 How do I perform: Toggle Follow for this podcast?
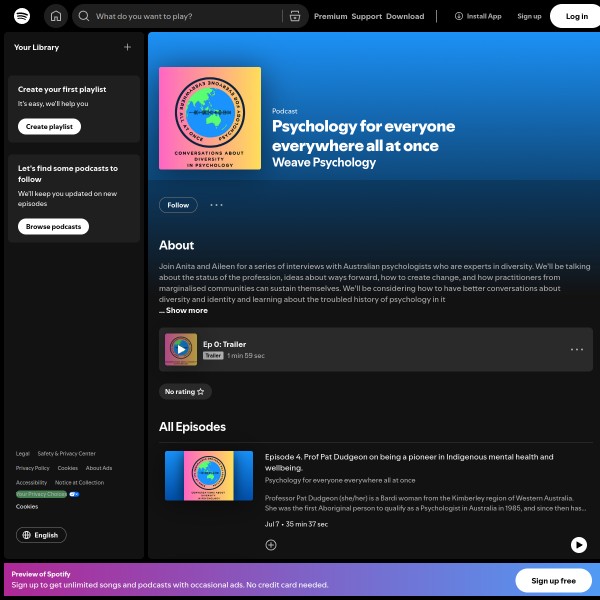(178, 205)
